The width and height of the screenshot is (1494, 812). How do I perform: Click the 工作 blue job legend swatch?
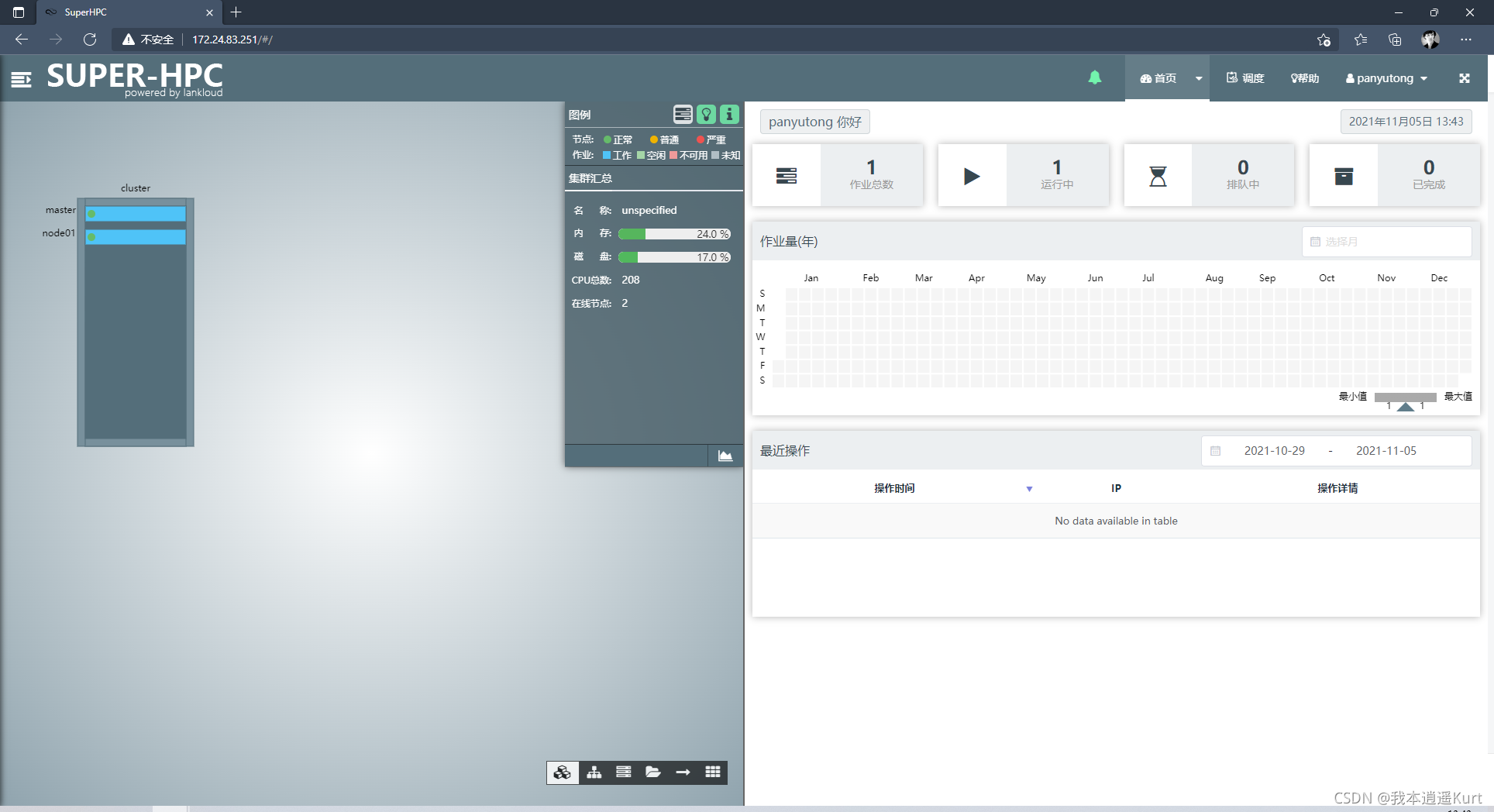point(607,156)
